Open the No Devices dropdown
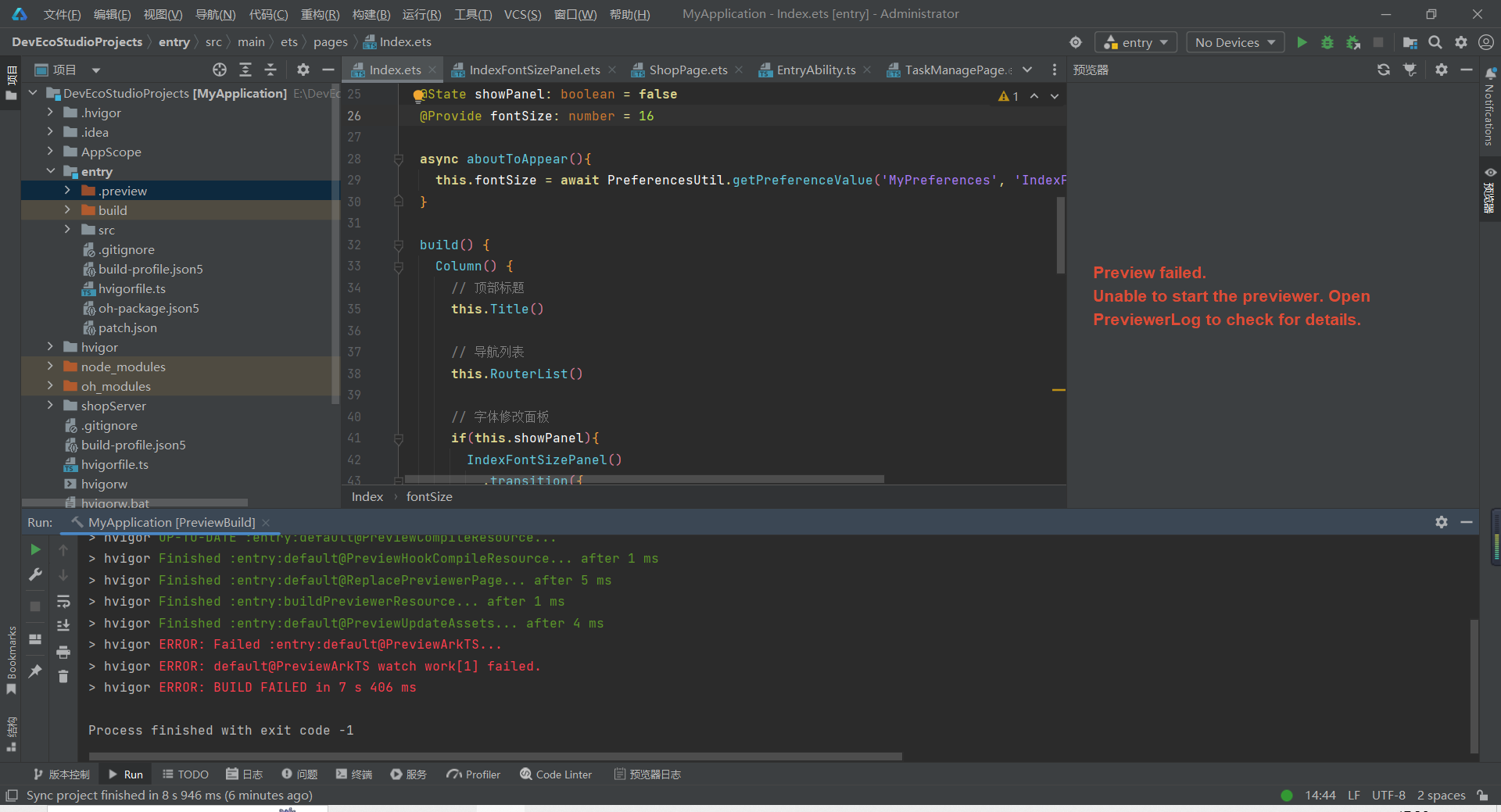 coord(1235,42)
